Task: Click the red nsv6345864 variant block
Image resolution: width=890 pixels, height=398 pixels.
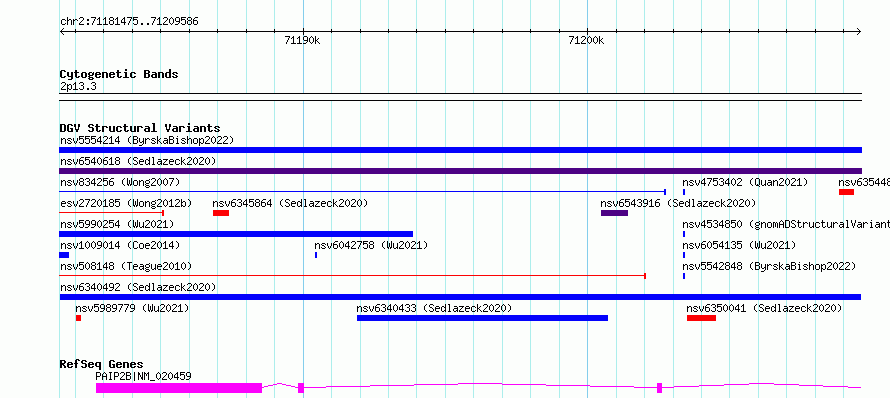Action: [x=221, y=213]
